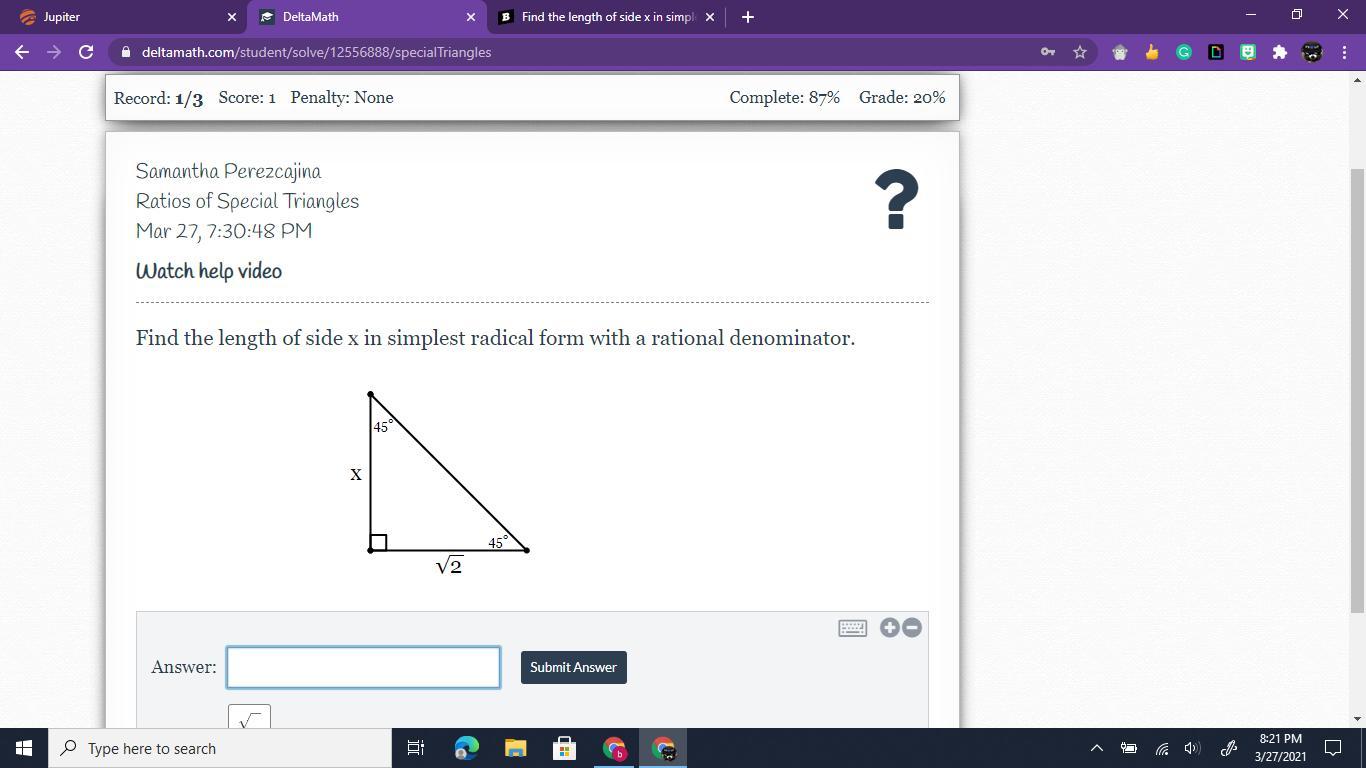Image resolution: width=1366 pixels, height=768 pixels.
Task: Click the Watch help video link
Action: [x=209, y=271]
